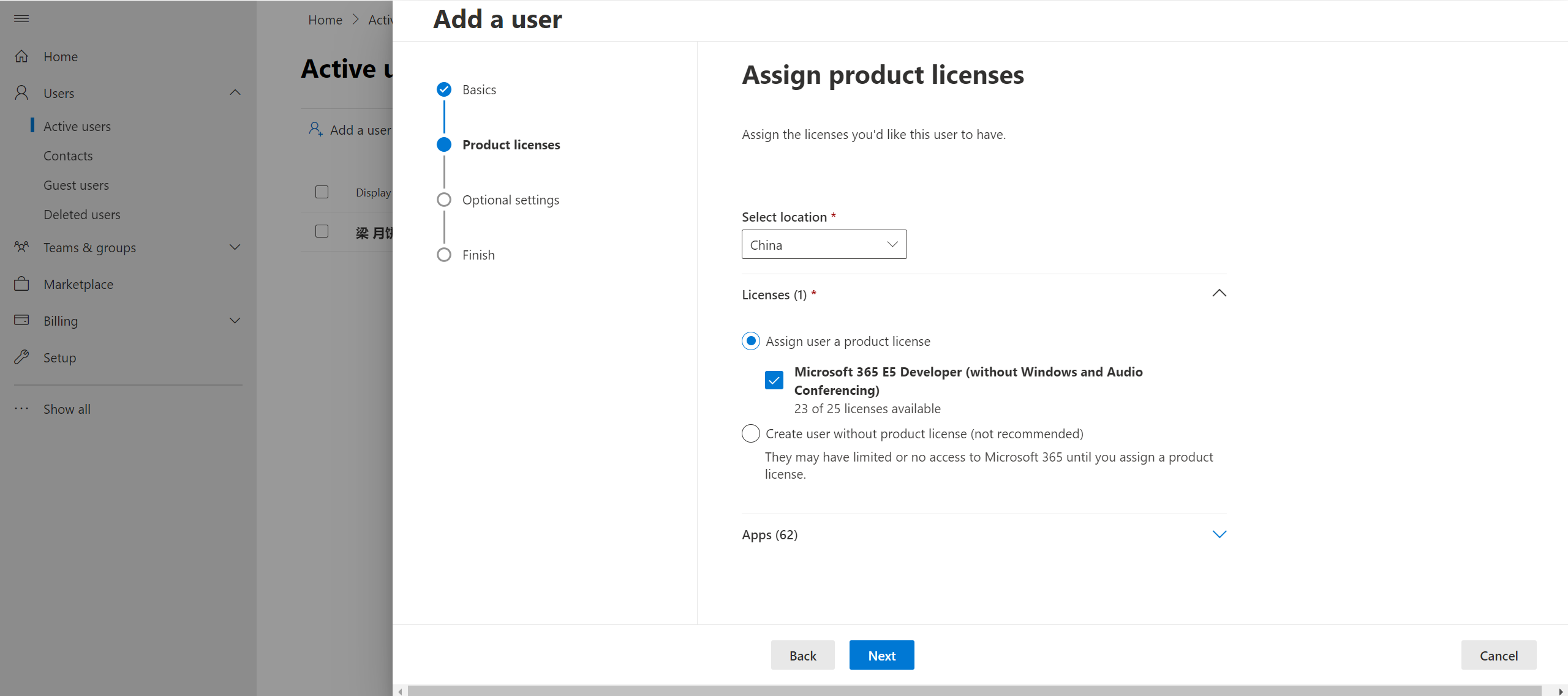1568x696 pixels.
Task: Check the user row checkbox
Action: [322, 231]
